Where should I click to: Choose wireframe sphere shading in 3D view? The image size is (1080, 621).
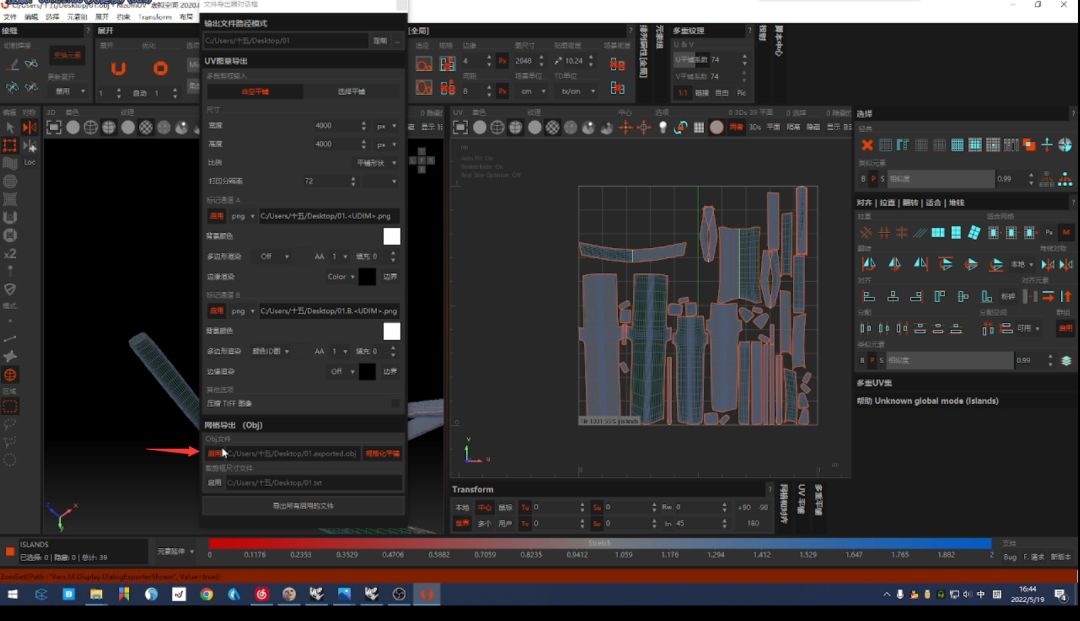tap(90, 127)
